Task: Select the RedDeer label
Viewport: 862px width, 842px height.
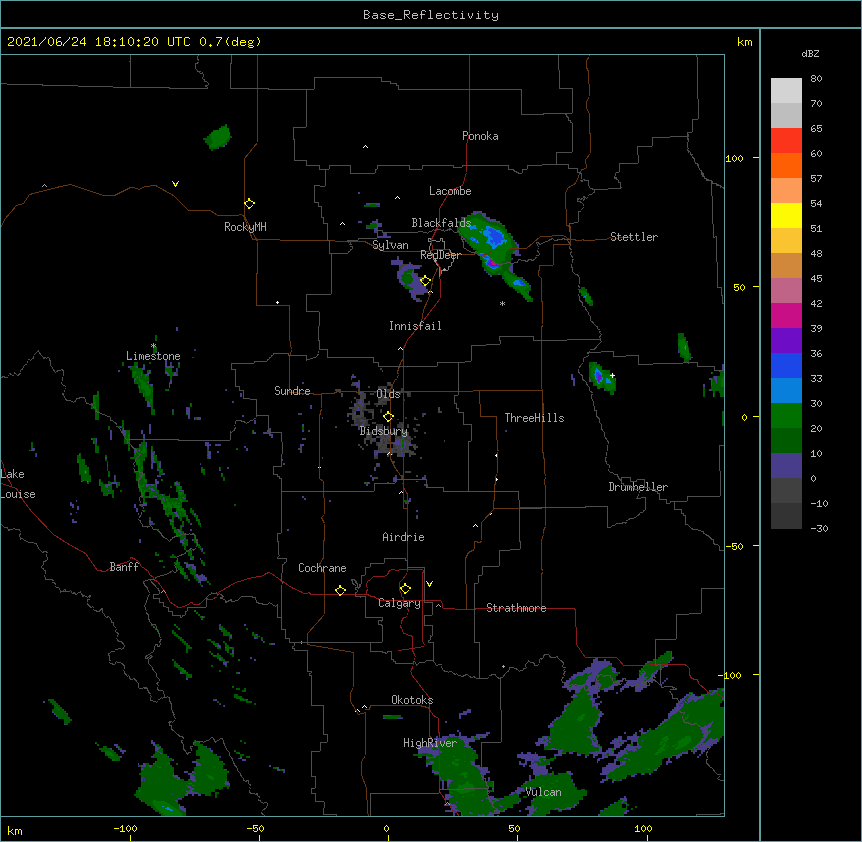Action: pos(441,255)
